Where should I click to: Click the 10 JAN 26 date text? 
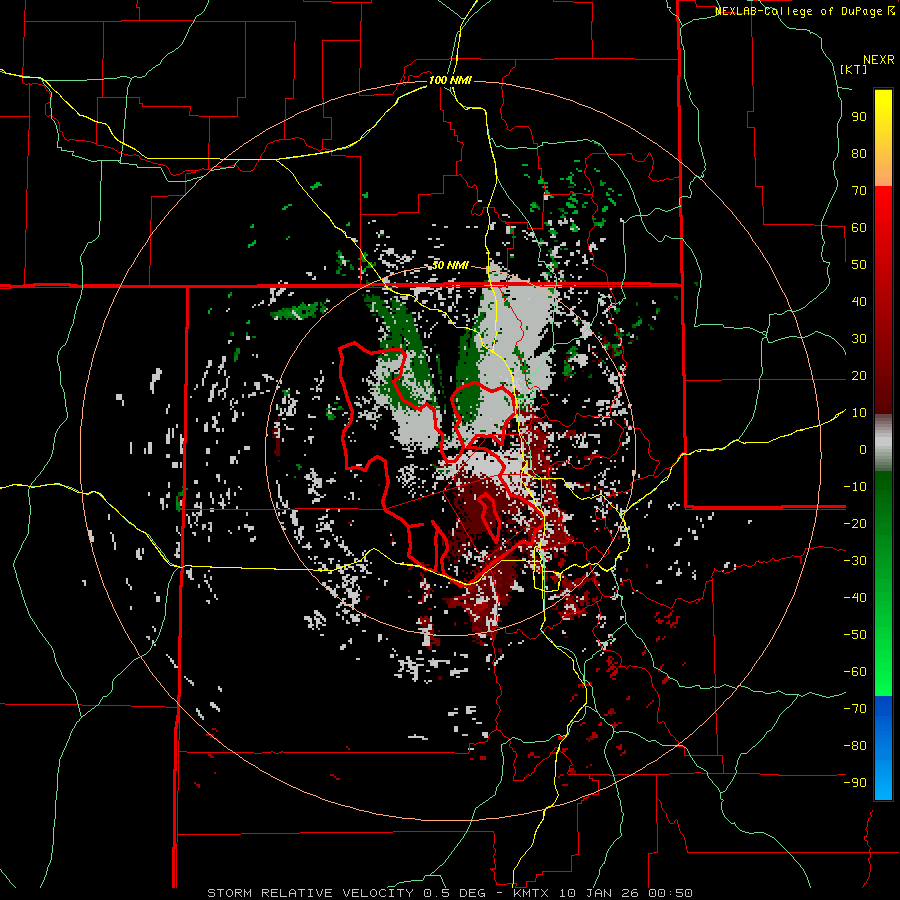pyautogui.click(x=599, y=893)
